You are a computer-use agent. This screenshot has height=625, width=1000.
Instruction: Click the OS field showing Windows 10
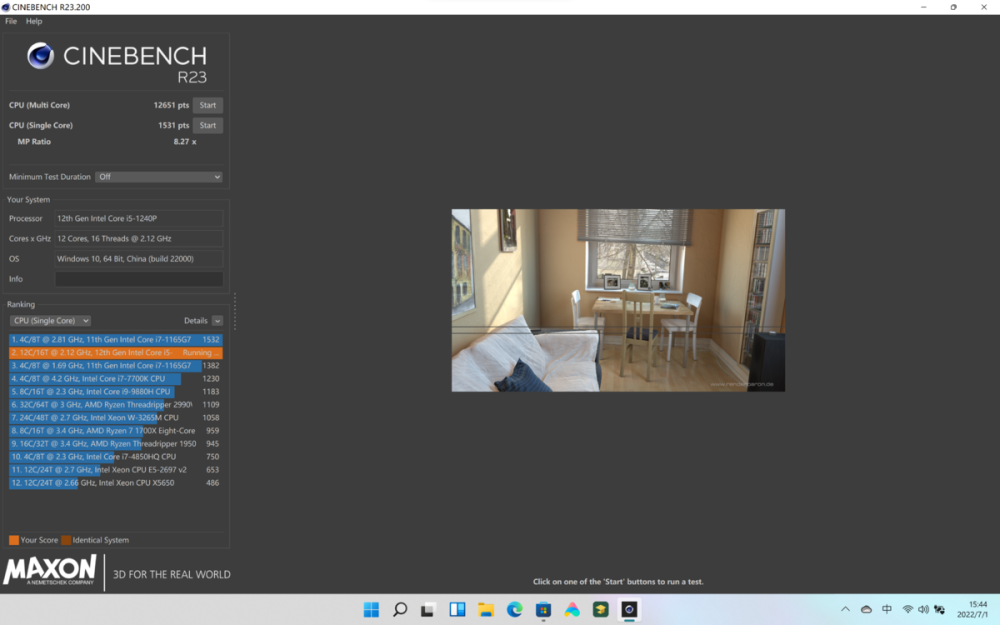coord(138,259)
